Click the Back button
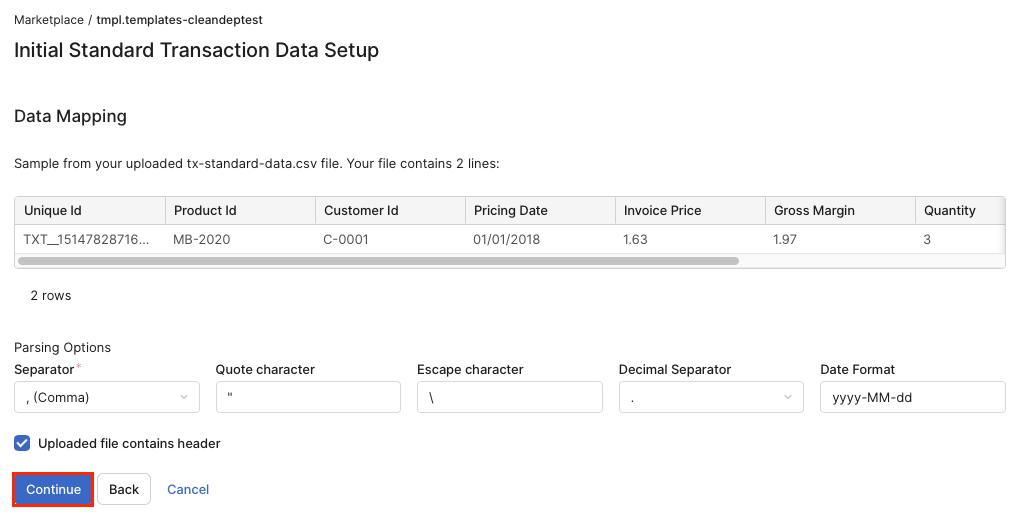Viewport: 1026px width, 519px height. [x=124, y=489]
